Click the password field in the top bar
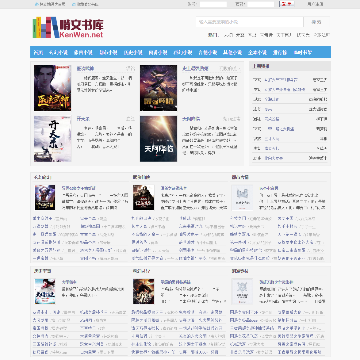360x360 pixels. [260, 4]
